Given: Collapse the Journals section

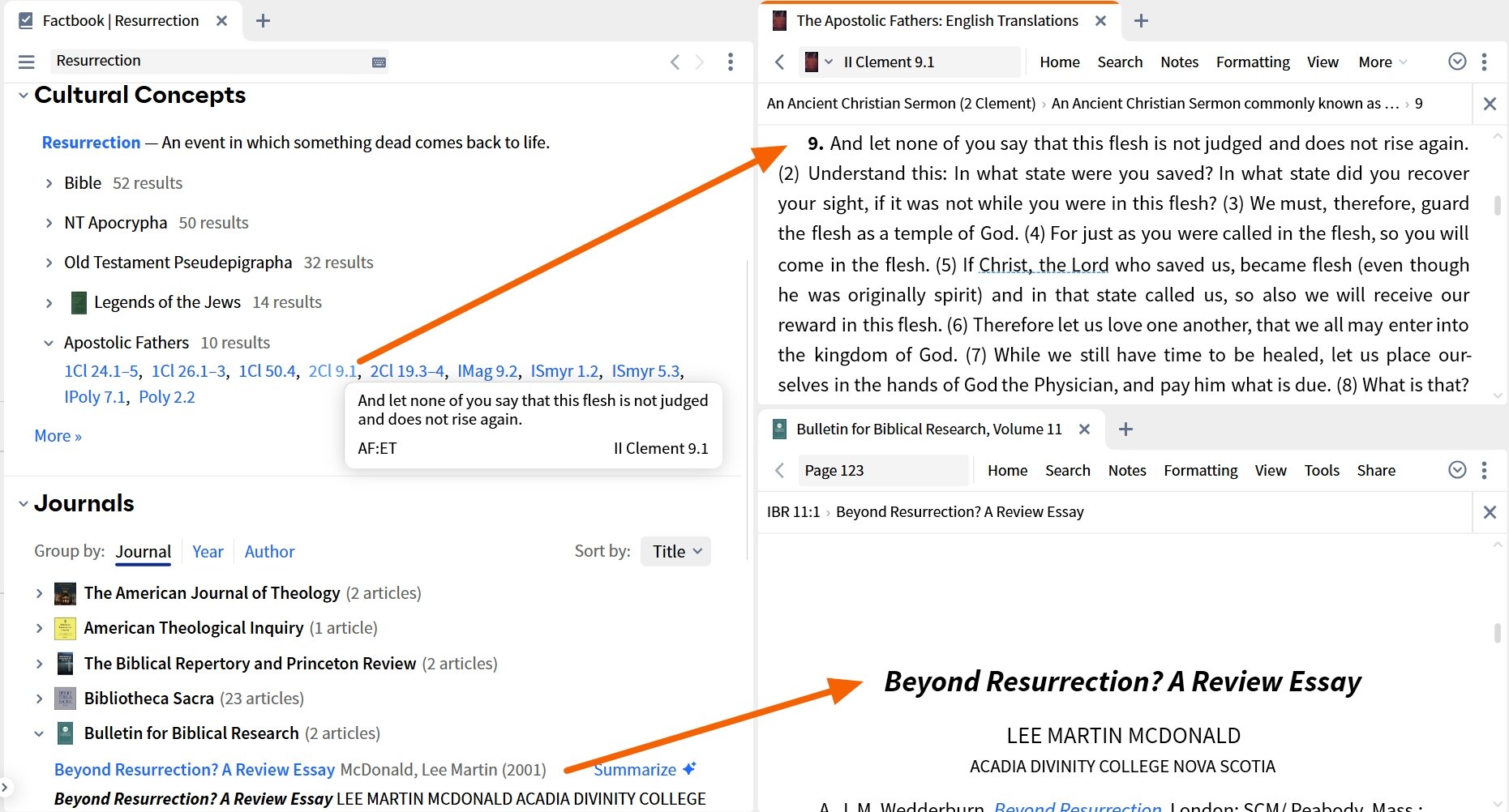Looking at the screenshot, I should pos(23,504).
